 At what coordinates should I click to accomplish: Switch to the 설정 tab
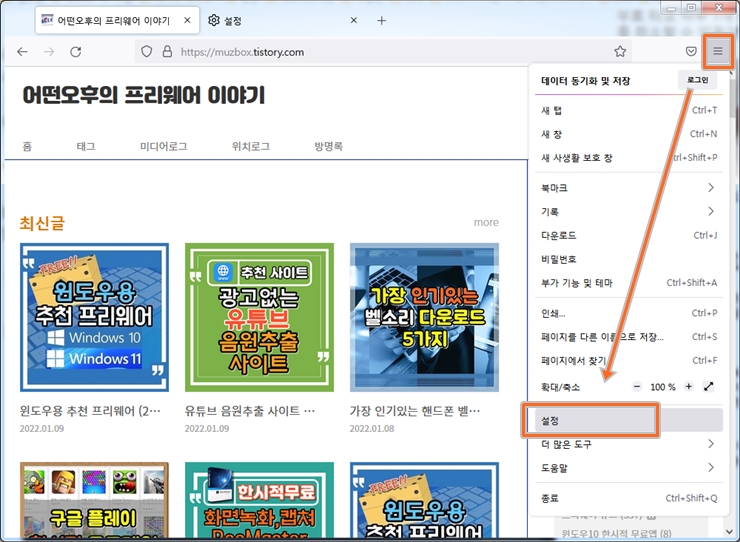(283, 20)
